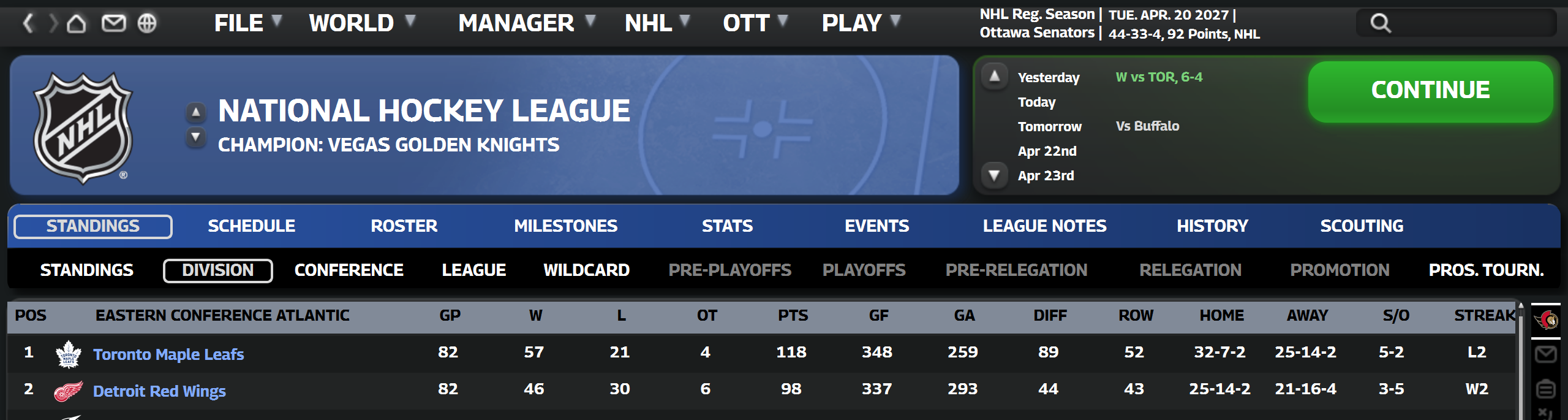Image resolution: width=1568 pixels, height=420 pixels.
Task: Open the Toronto Maple Leafs team link
Action: point(168,354)
